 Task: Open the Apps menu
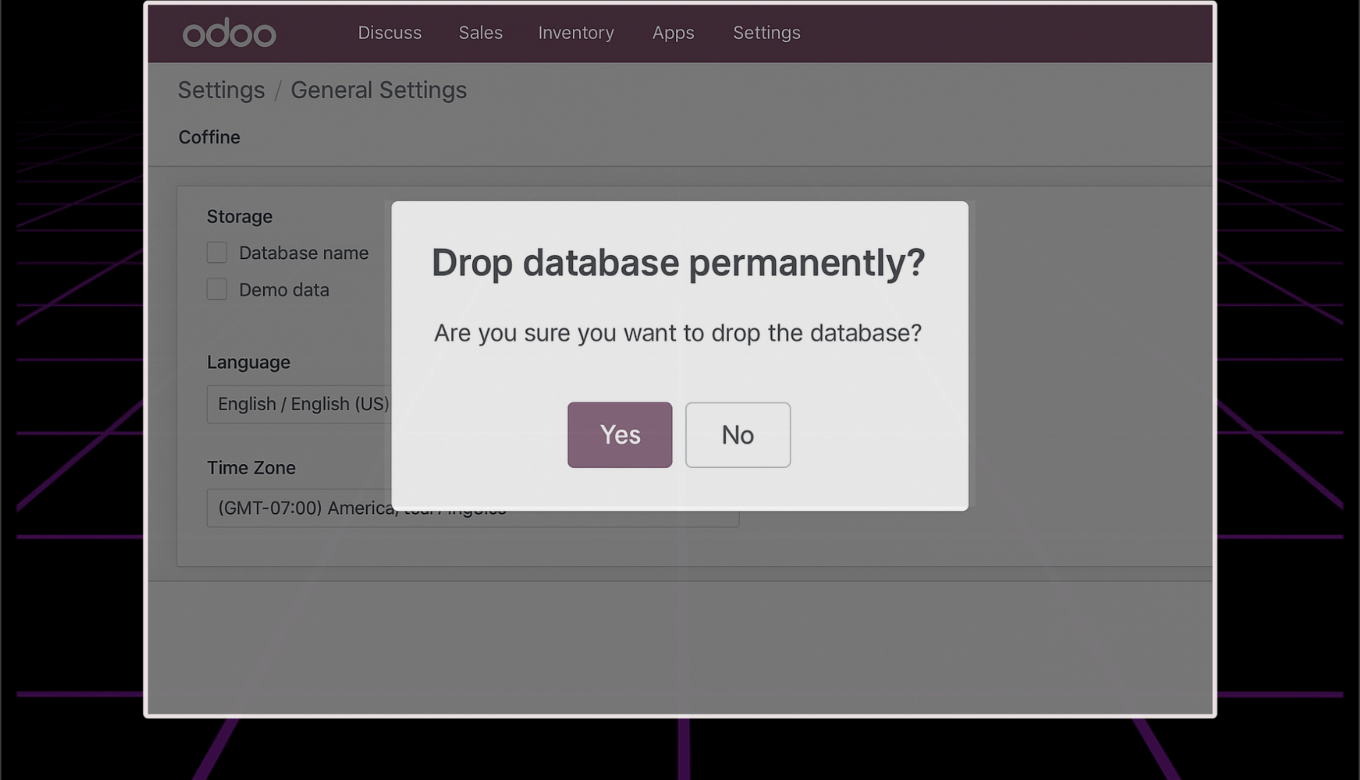(673, 33)
